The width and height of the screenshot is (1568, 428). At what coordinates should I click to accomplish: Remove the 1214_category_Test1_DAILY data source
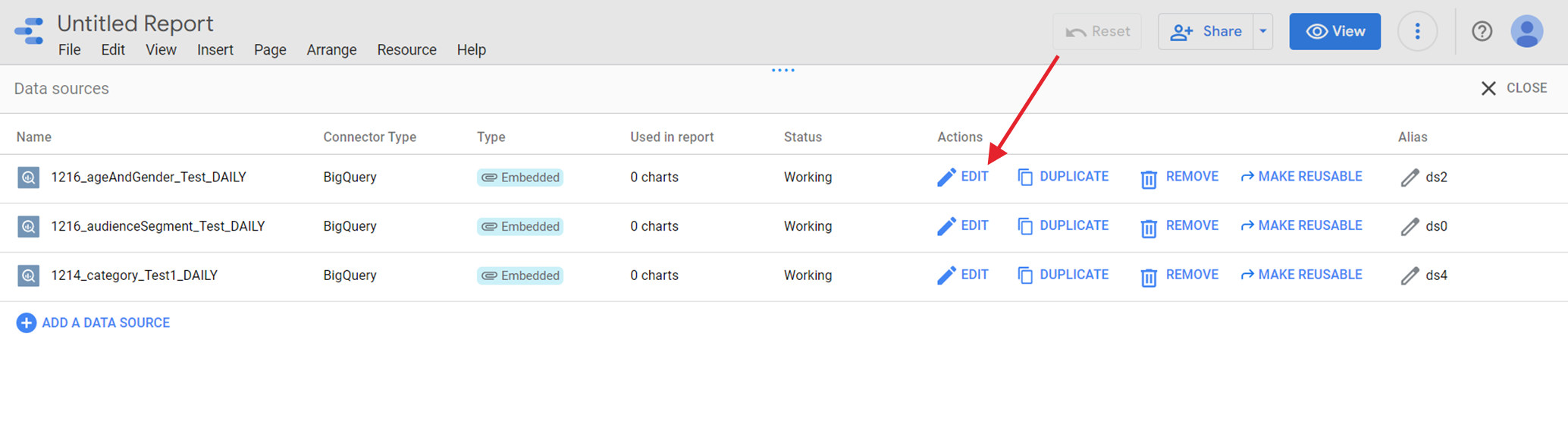1179,275
